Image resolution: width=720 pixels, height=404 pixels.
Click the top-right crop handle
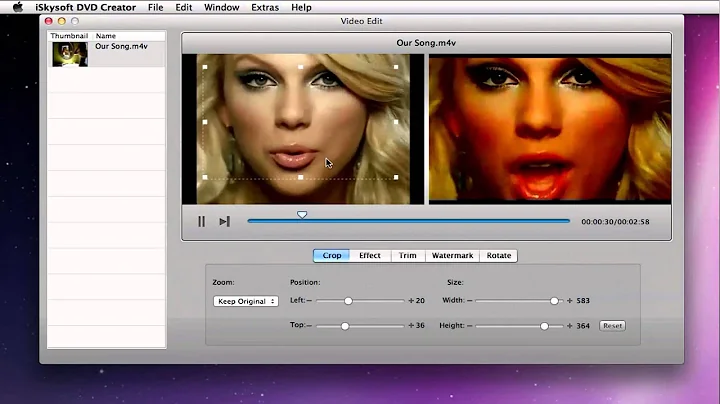[396, 67]
